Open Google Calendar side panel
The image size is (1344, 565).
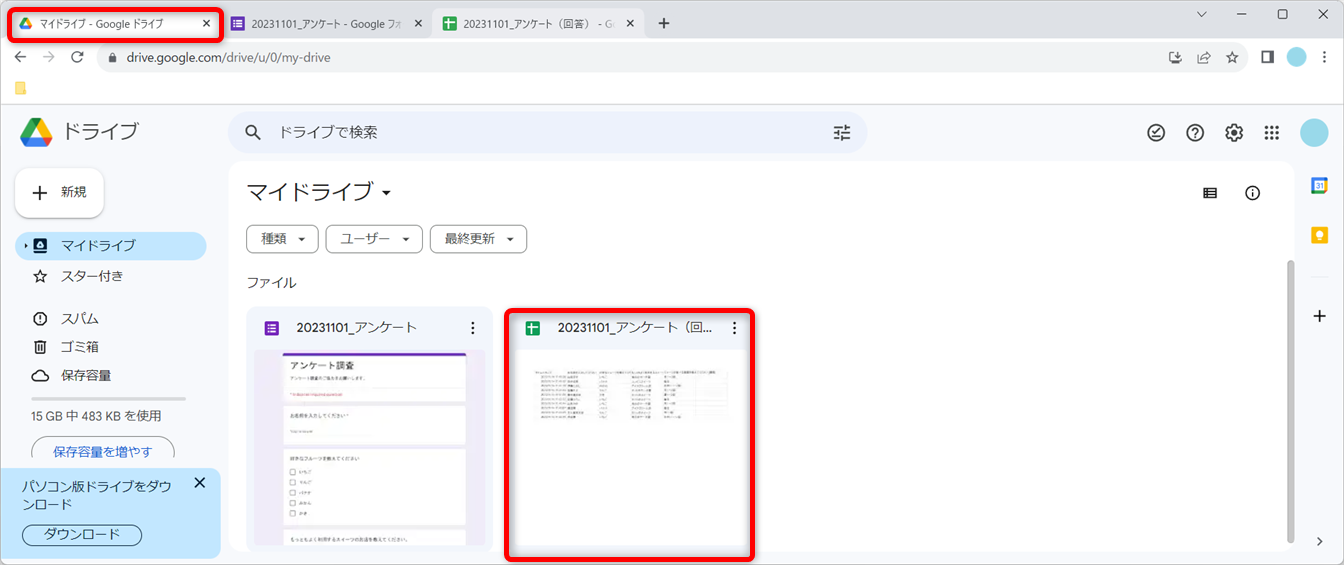point(1319,186)
